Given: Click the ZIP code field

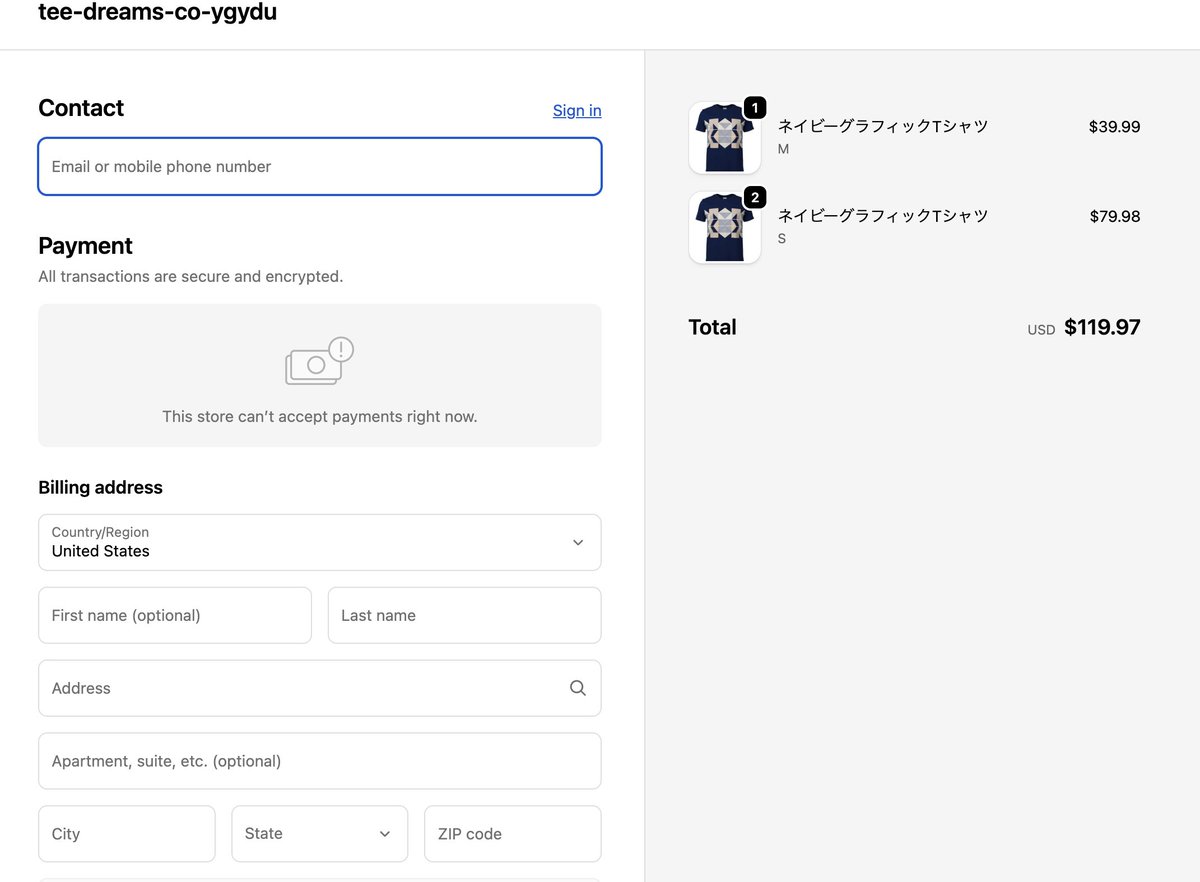Looking at the screenshot, I should click(512, 833).
